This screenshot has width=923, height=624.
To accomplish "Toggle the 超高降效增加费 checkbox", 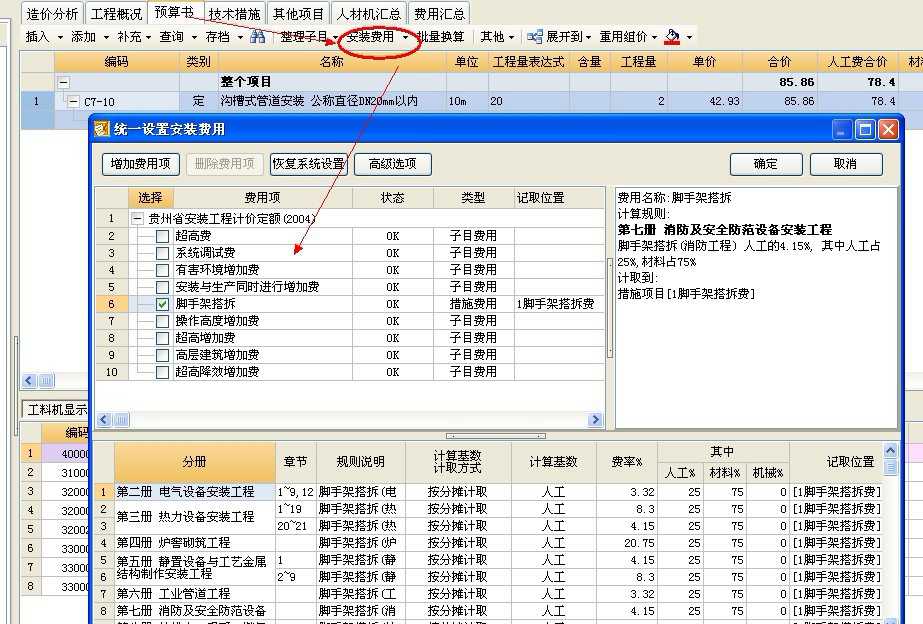I will click(x=162, y=373).
